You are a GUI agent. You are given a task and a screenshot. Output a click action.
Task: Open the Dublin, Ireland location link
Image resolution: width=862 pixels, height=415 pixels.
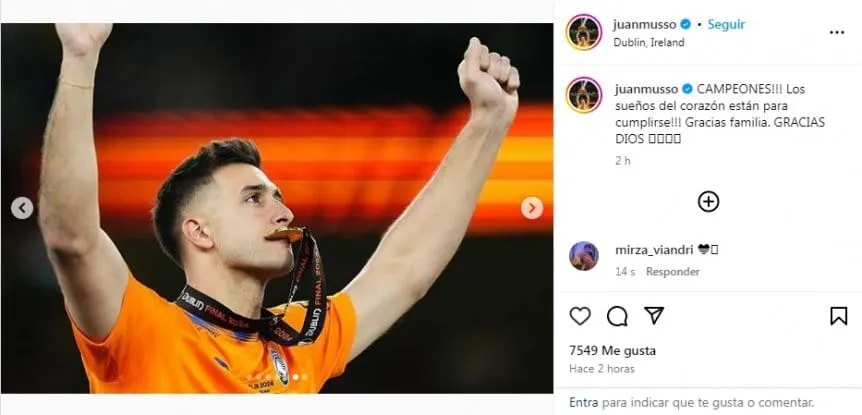[x=649, y=43]
